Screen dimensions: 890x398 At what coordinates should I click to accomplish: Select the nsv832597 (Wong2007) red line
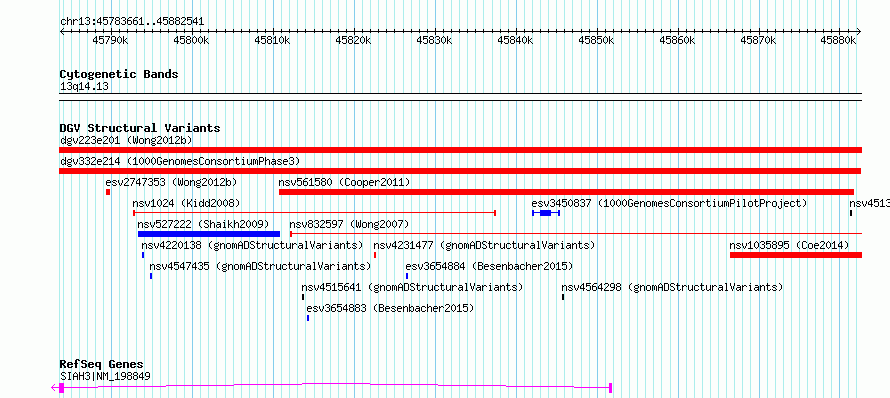click(x=576, y=234)
